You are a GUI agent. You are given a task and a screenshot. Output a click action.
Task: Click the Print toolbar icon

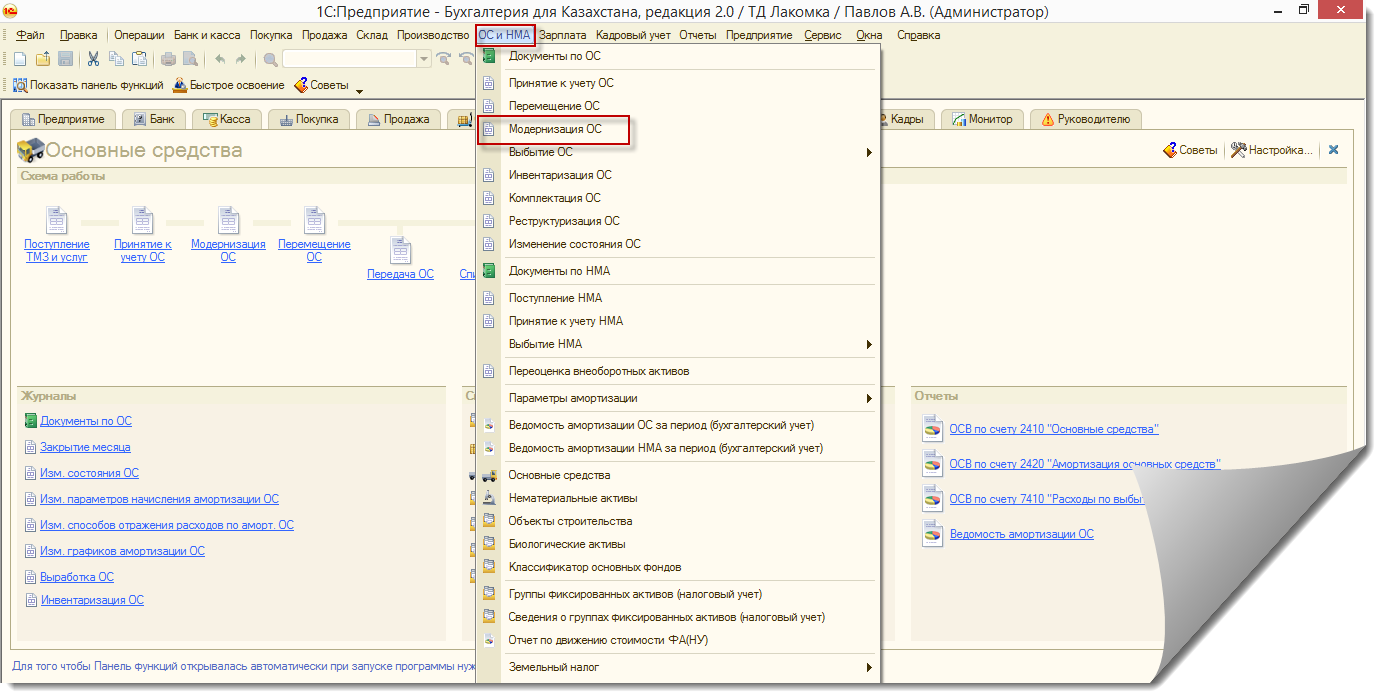pos(168,59)
